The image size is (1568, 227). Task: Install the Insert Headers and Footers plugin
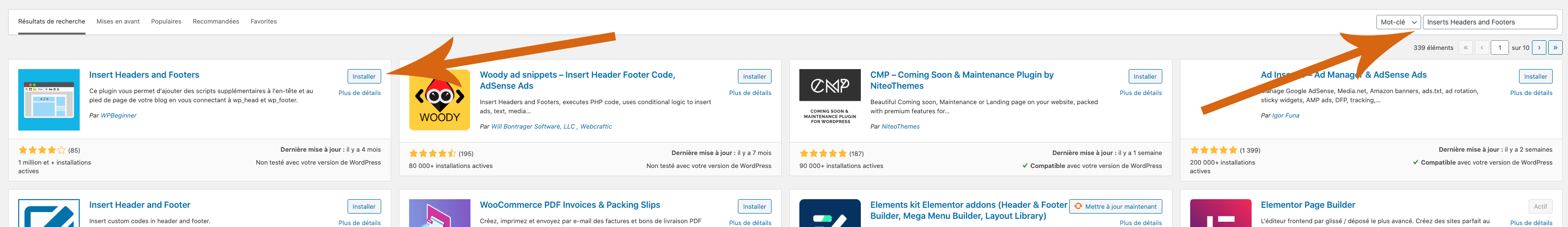tap(364, 77)
